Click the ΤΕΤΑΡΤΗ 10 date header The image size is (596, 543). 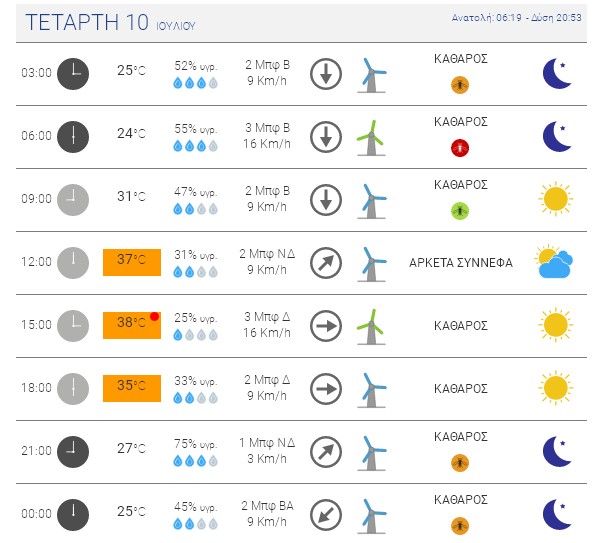pyautogui.click(x=87, y=22)
